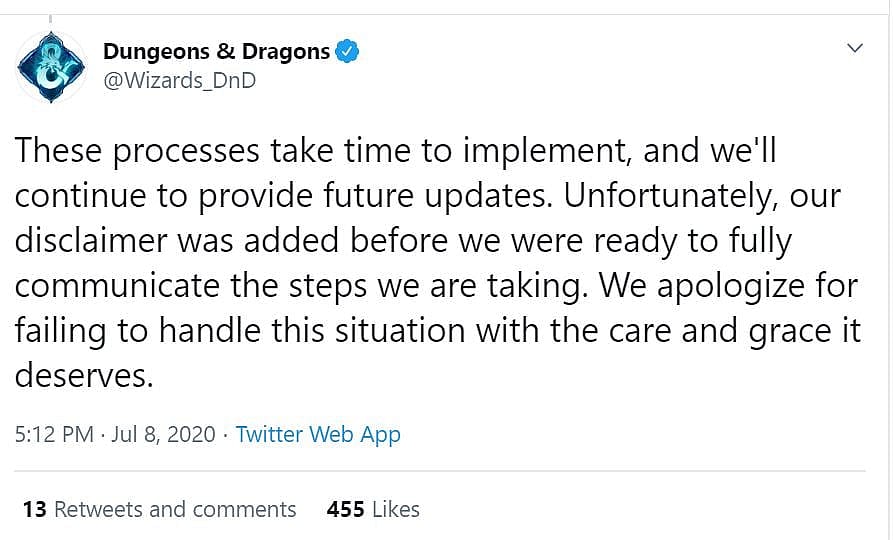View the 13 Retweets and comments

(x=159, y=509)
